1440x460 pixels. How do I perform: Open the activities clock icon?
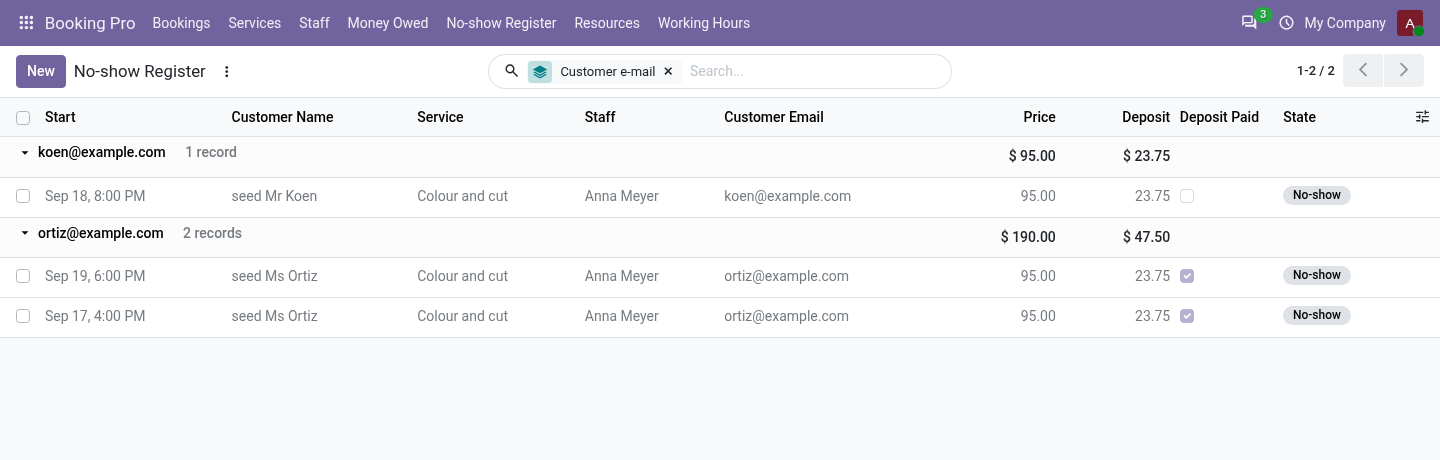pos(1286,23)
